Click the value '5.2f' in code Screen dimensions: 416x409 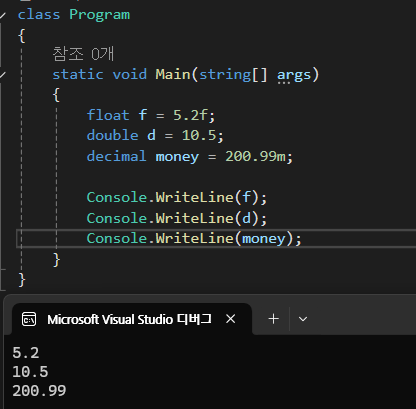190,115
